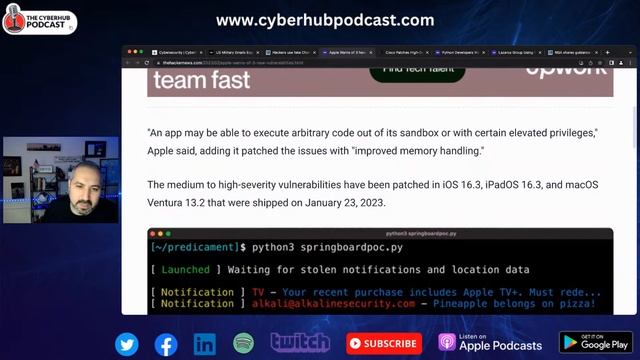This screenshot has height=360, width=640.
Task: Open the browser three-dot menu
Action: 631,63
